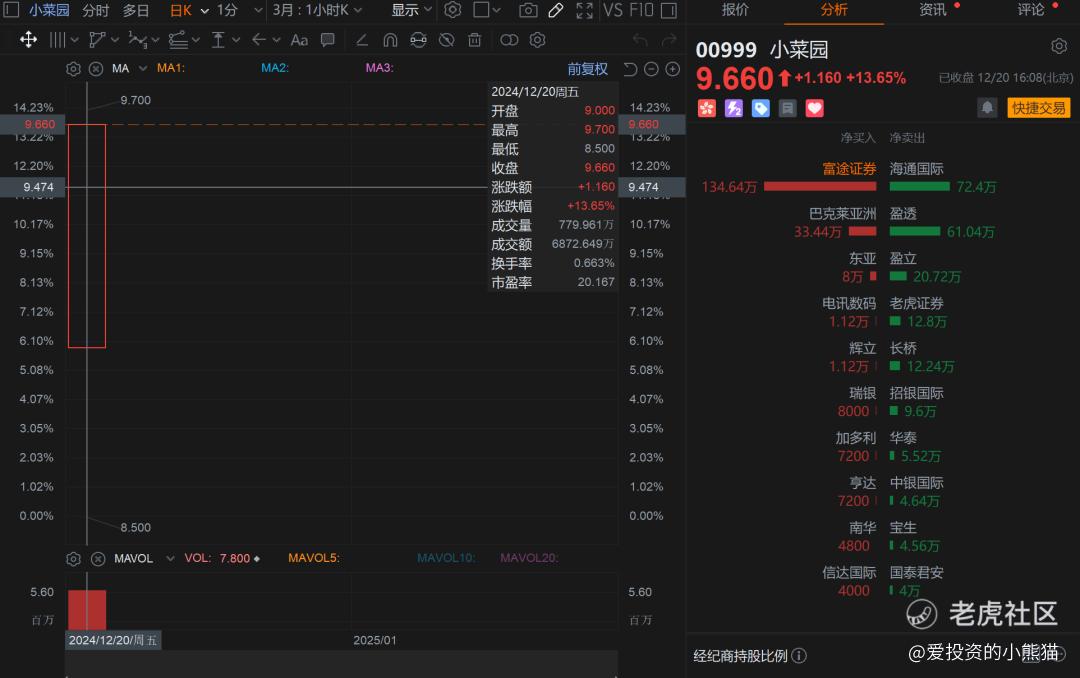Remove the MA indicator

click(96, 69)
